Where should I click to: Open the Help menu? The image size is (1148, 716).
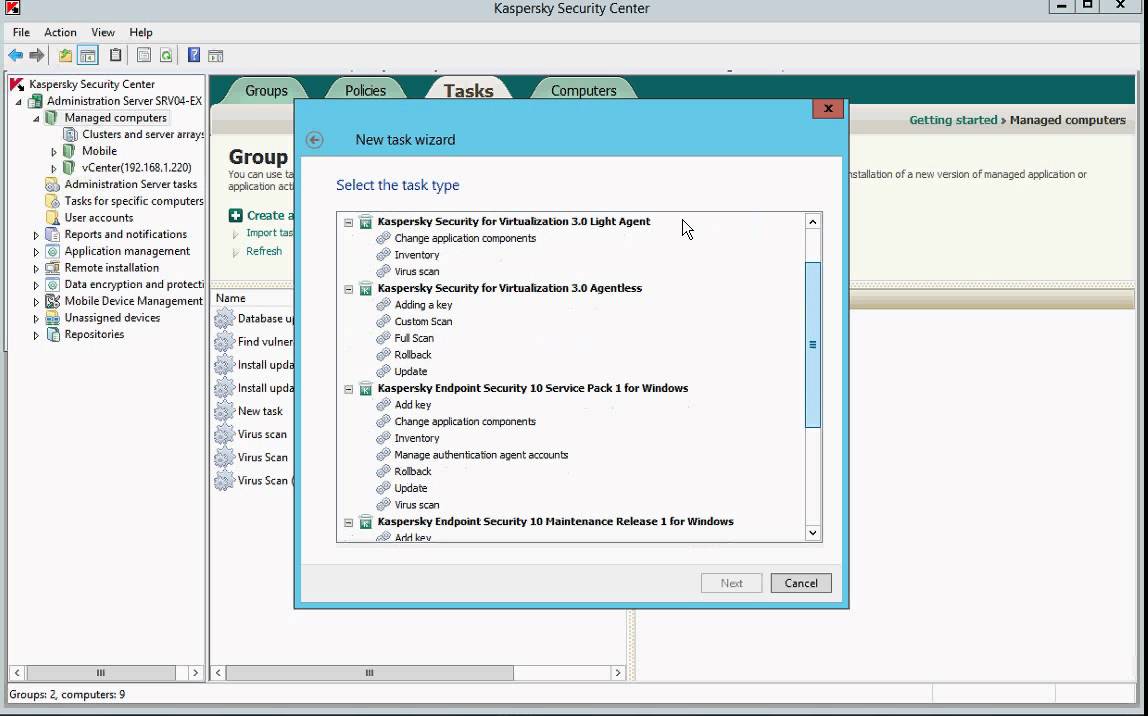click(141, 32)
